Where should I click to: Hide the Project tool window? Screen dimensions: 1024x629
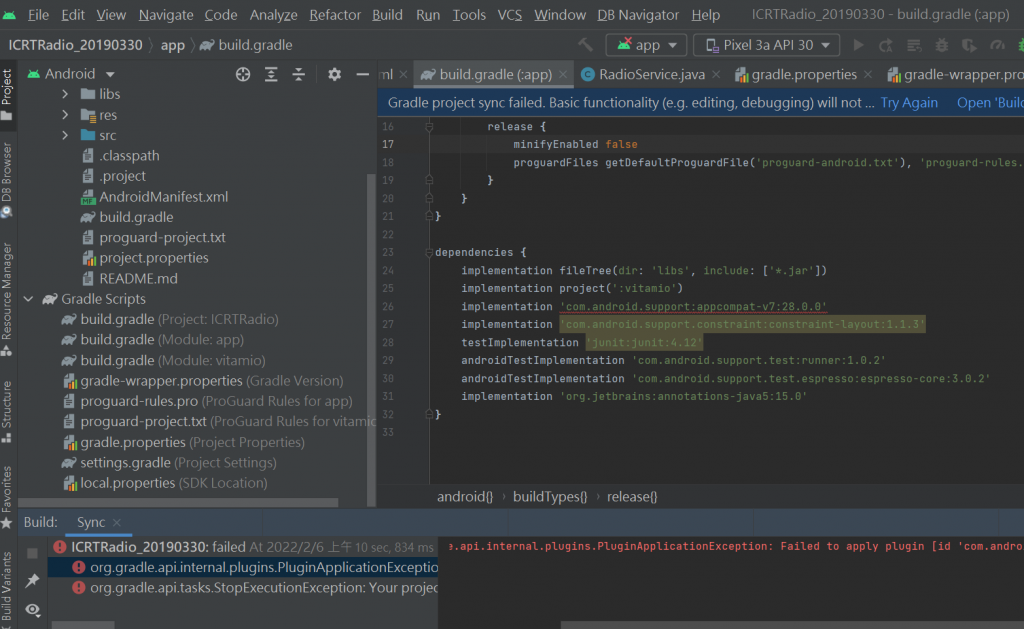click(x=362, y=74)
